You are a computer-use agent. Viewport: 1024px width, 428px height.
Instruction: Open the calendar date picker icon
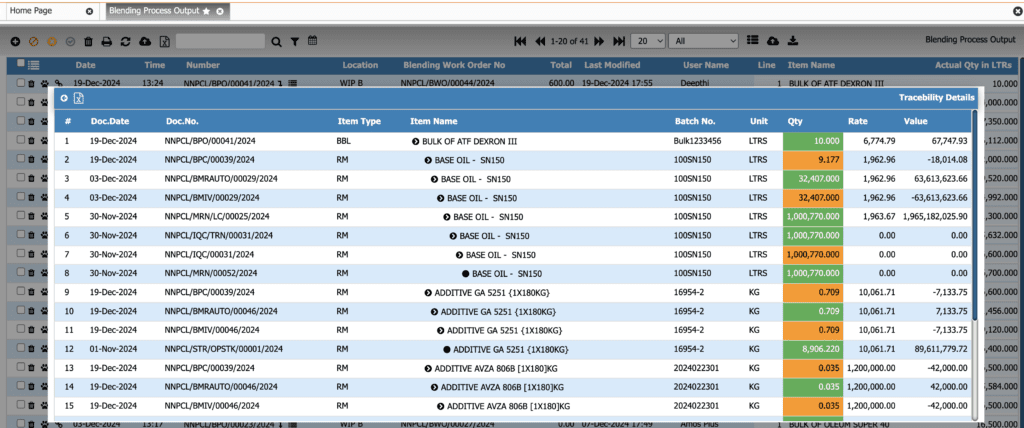[312, 41]
